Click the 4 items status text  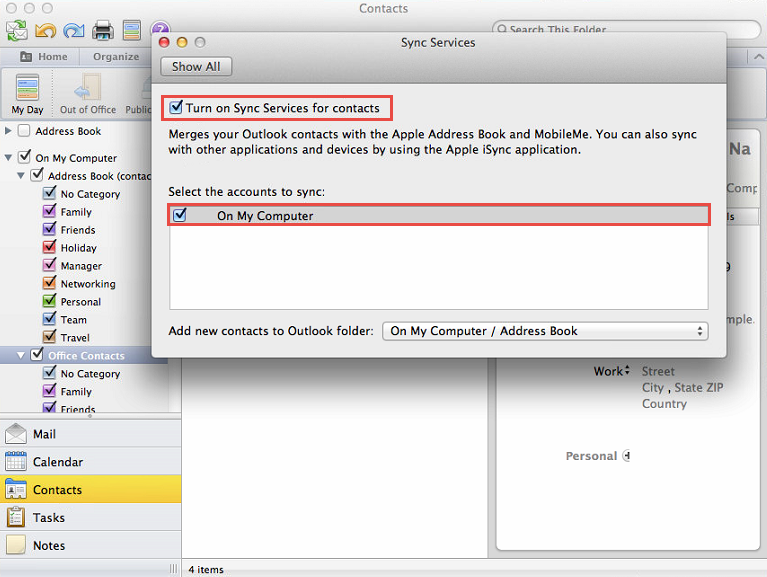(206, 569)
